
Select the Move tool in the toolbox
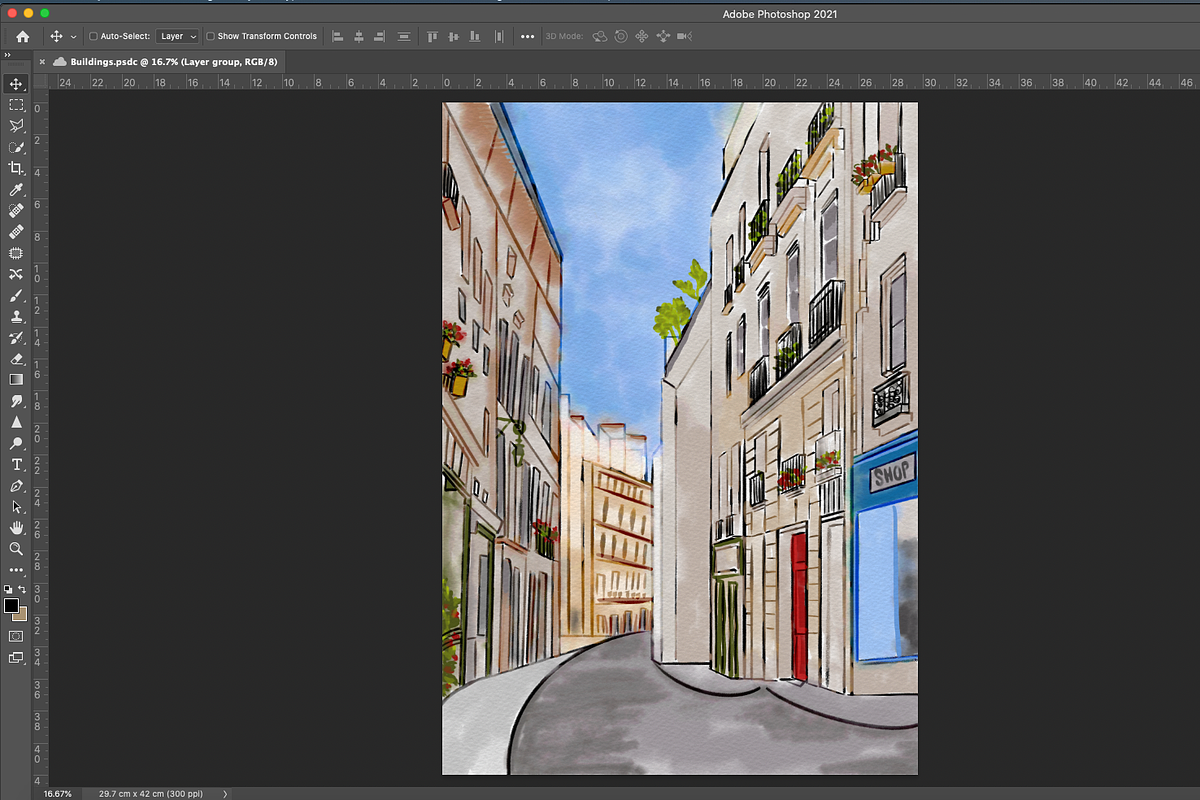point(16,84)
